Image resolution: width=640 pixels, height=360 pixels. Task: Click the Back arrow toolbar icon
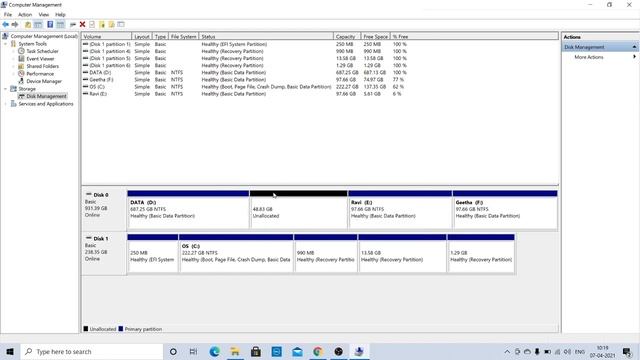(x=6, y=24)
